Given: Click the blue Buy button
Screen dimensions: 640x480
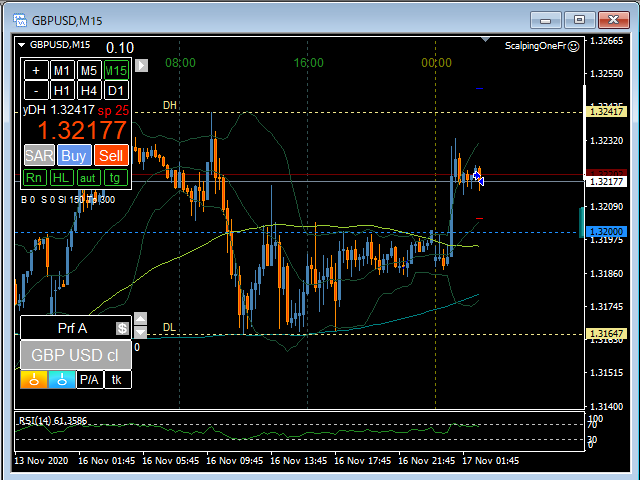Looking at the screenshot, I should click(x=74, y=155).
